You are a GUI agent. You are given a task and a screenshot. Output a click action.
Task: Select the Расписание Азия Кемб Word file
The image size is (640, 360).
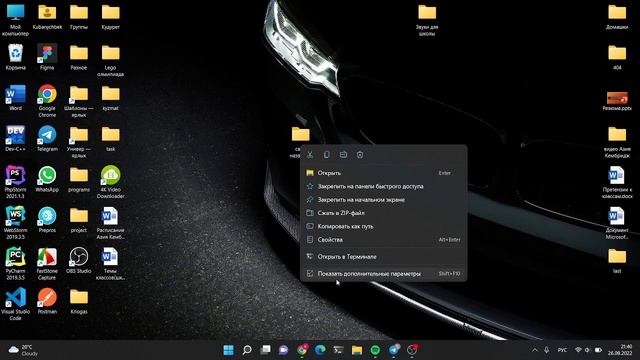(x=111, y=223)
